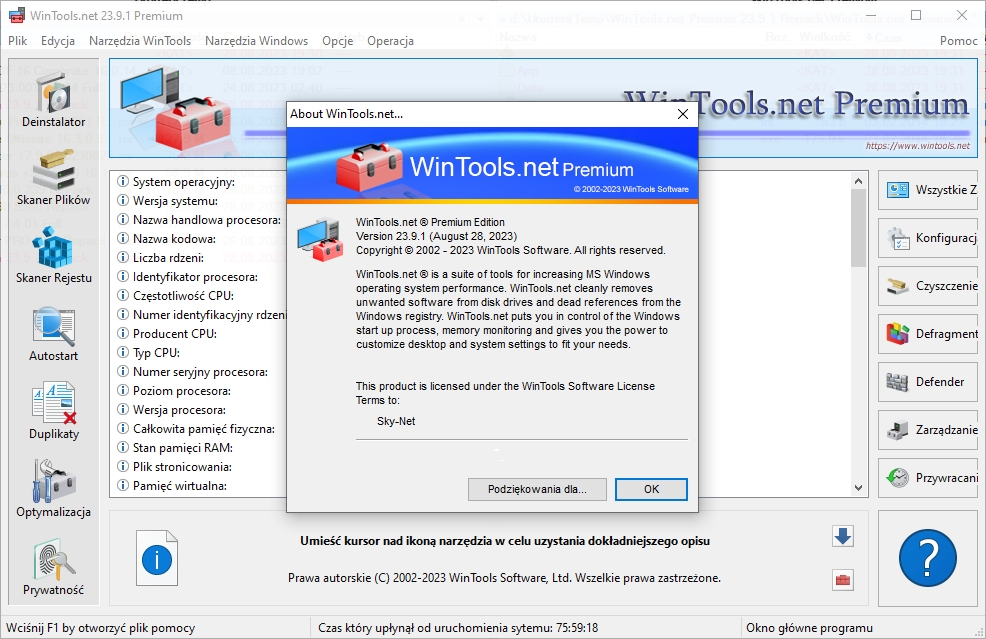Open the Optymalizacja tool
This screenshot has height=639, width=986.
click(53, 491)
